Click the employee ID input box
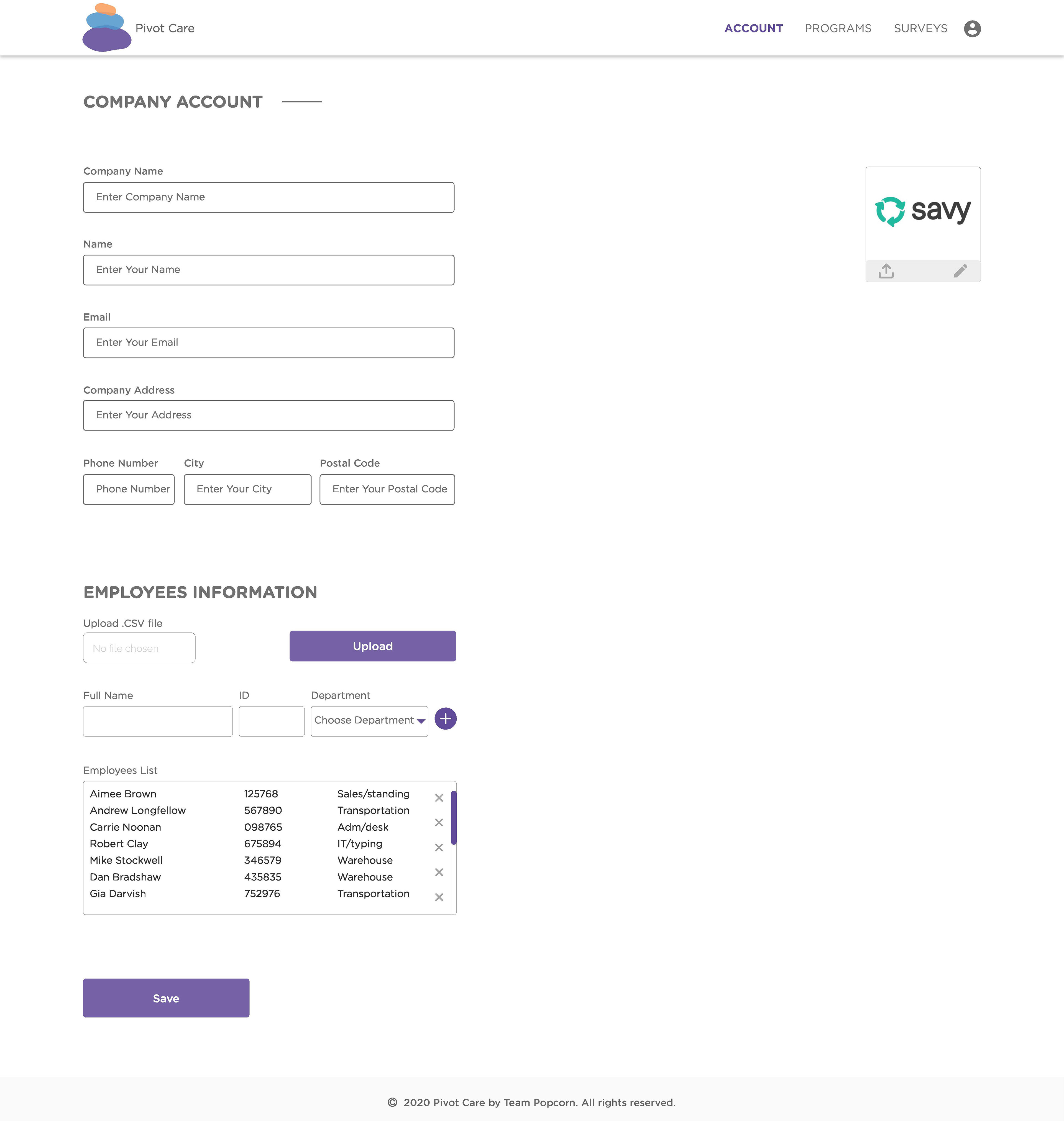This screenshot has width=1064, height=1121. coord(271,721)
